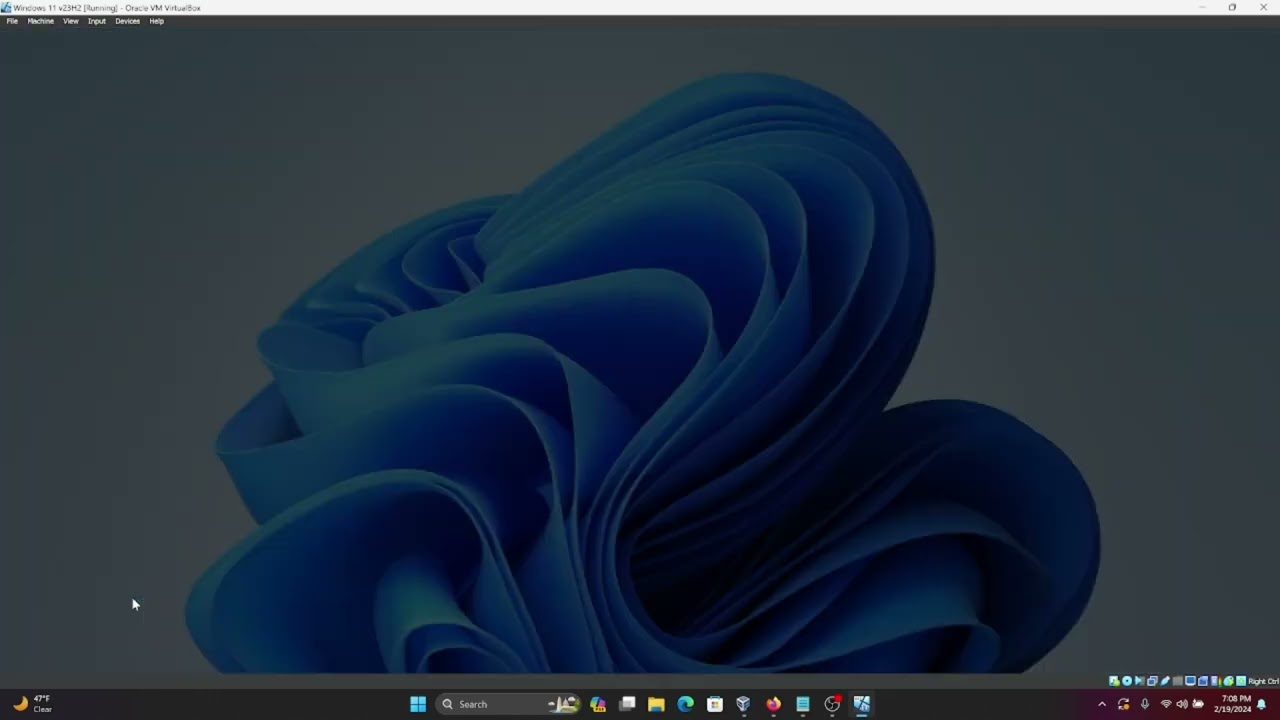The height and width of the screenshot is (720, 1280).
Task: Click the optical disc status icon
Action: coord(1127,681)
